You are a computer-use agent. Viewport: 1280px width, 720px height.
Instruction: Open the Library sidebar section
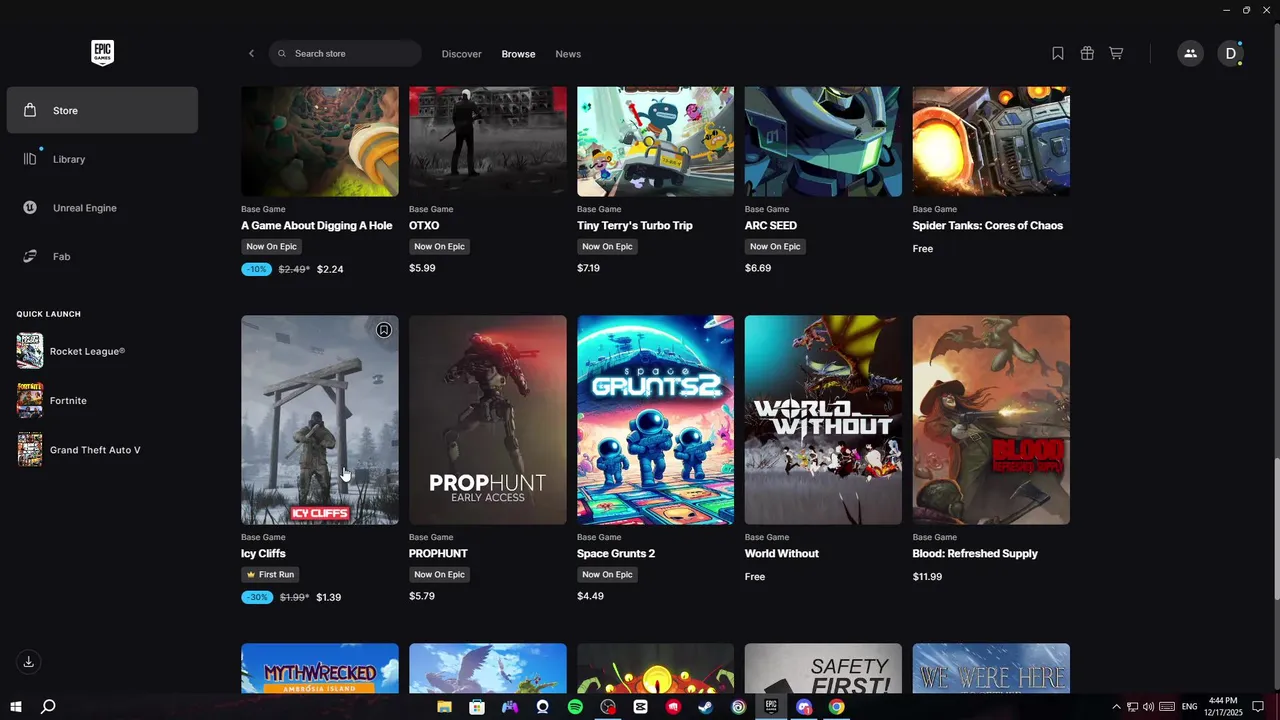(102, 159)
